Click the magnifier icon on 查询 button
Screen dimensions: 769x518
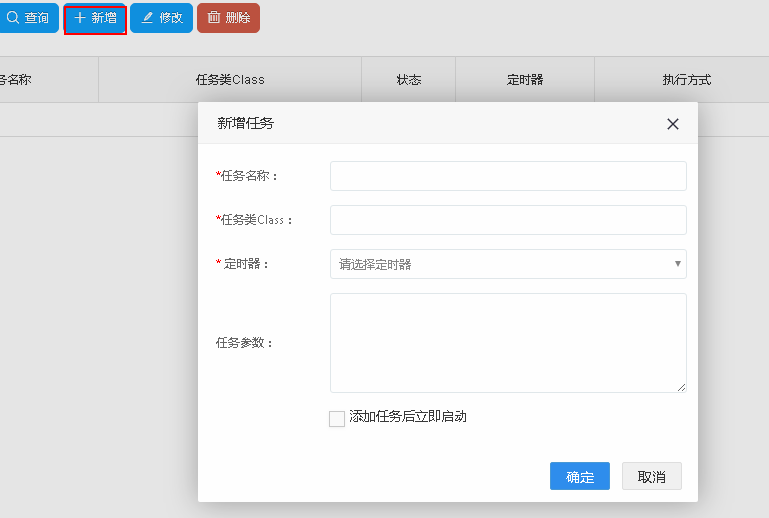pyautogui.click(x=13, y=18)
